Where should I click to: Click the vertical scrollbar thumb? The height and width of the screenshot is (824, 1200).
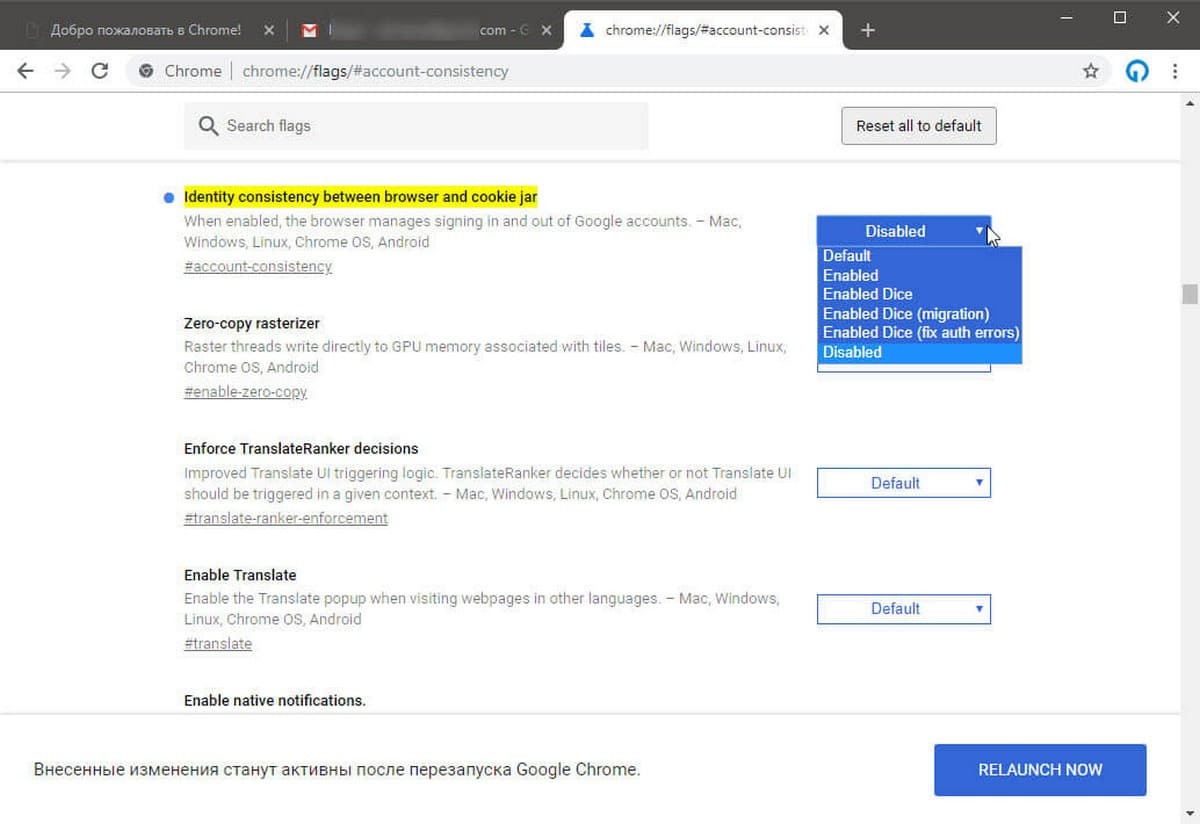pyautogui.click(x=1189, y=294)
